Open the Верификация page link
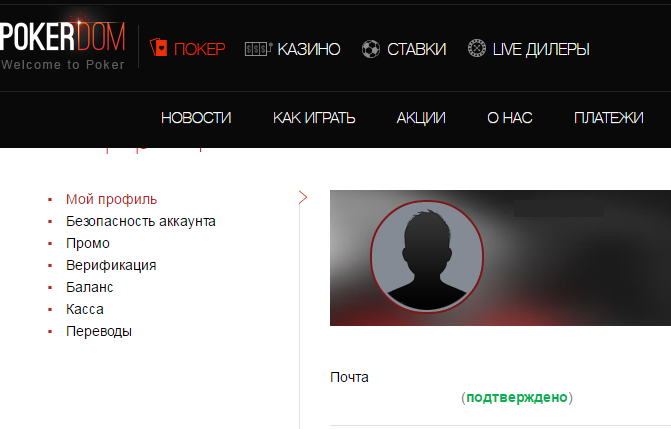 tap(111, 265)
